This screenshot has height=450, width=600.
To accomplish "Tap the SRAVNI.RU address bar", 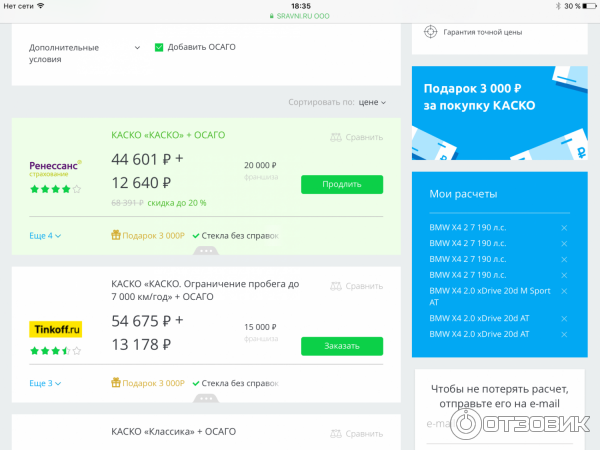I will (300, 16).
